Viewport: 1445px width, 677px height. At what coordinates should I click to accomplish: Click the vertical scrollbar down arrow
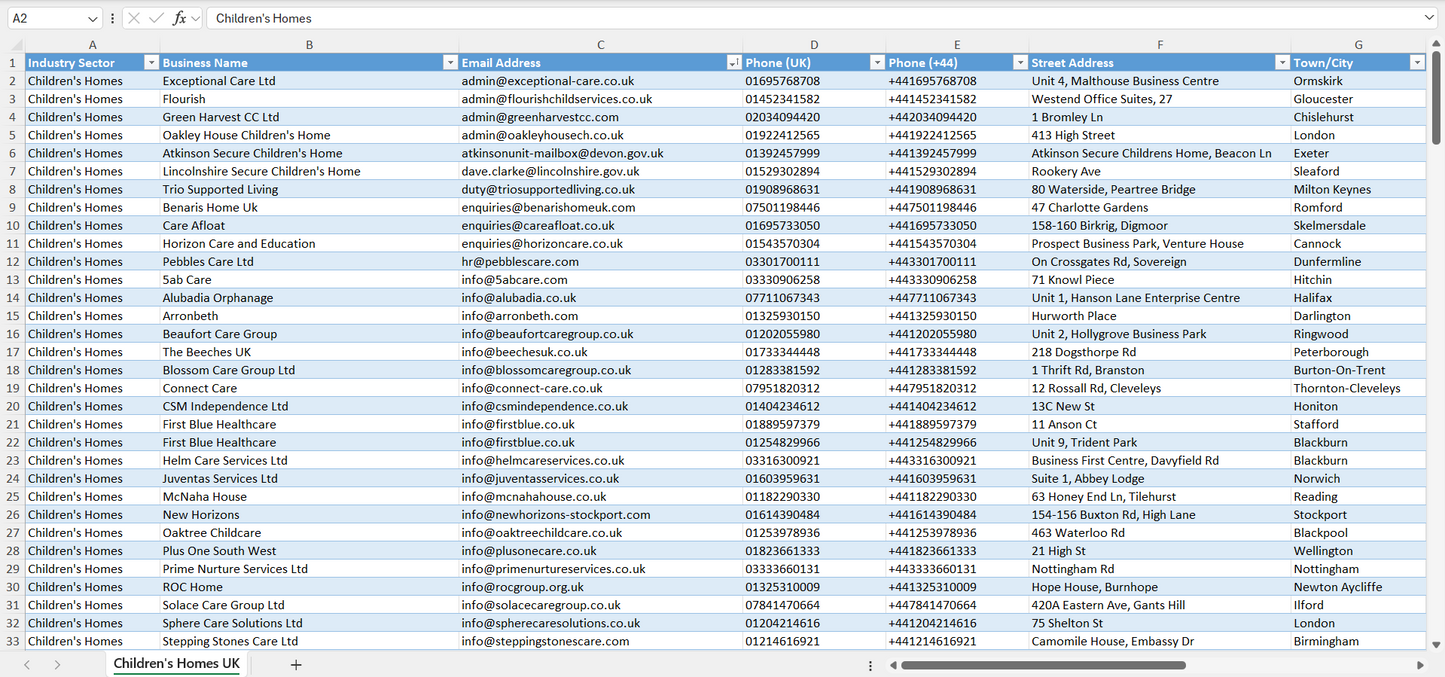[x=1436, y=645]
